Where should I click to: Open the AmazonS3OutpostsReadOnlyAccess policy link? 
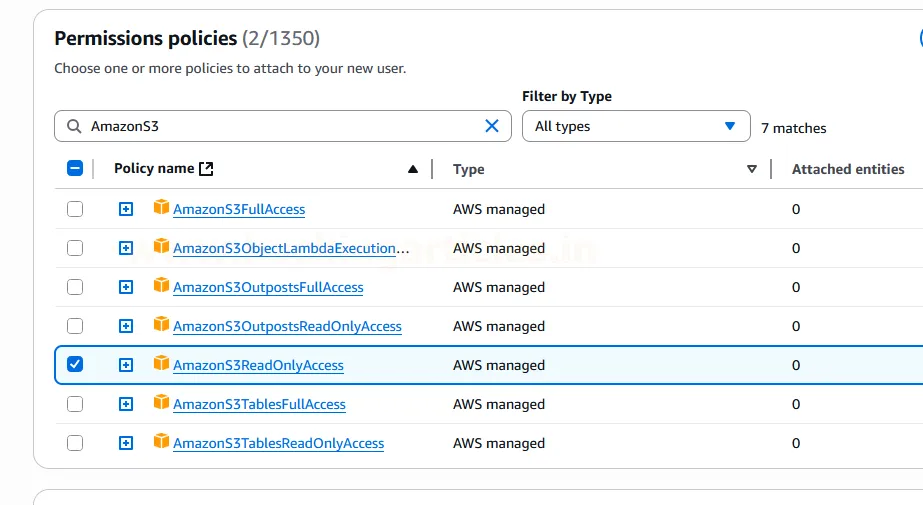[287, 326]
